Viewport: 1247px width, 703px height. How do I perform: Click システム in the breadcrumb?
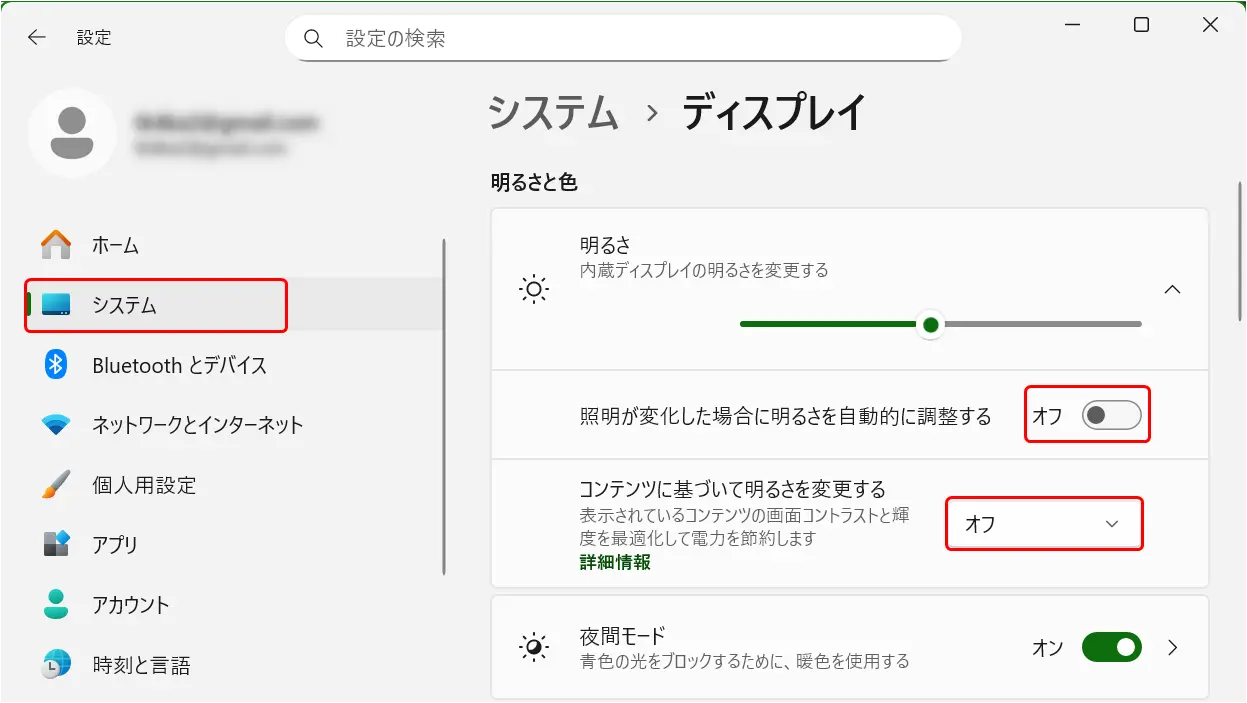(x=553, y=114)
